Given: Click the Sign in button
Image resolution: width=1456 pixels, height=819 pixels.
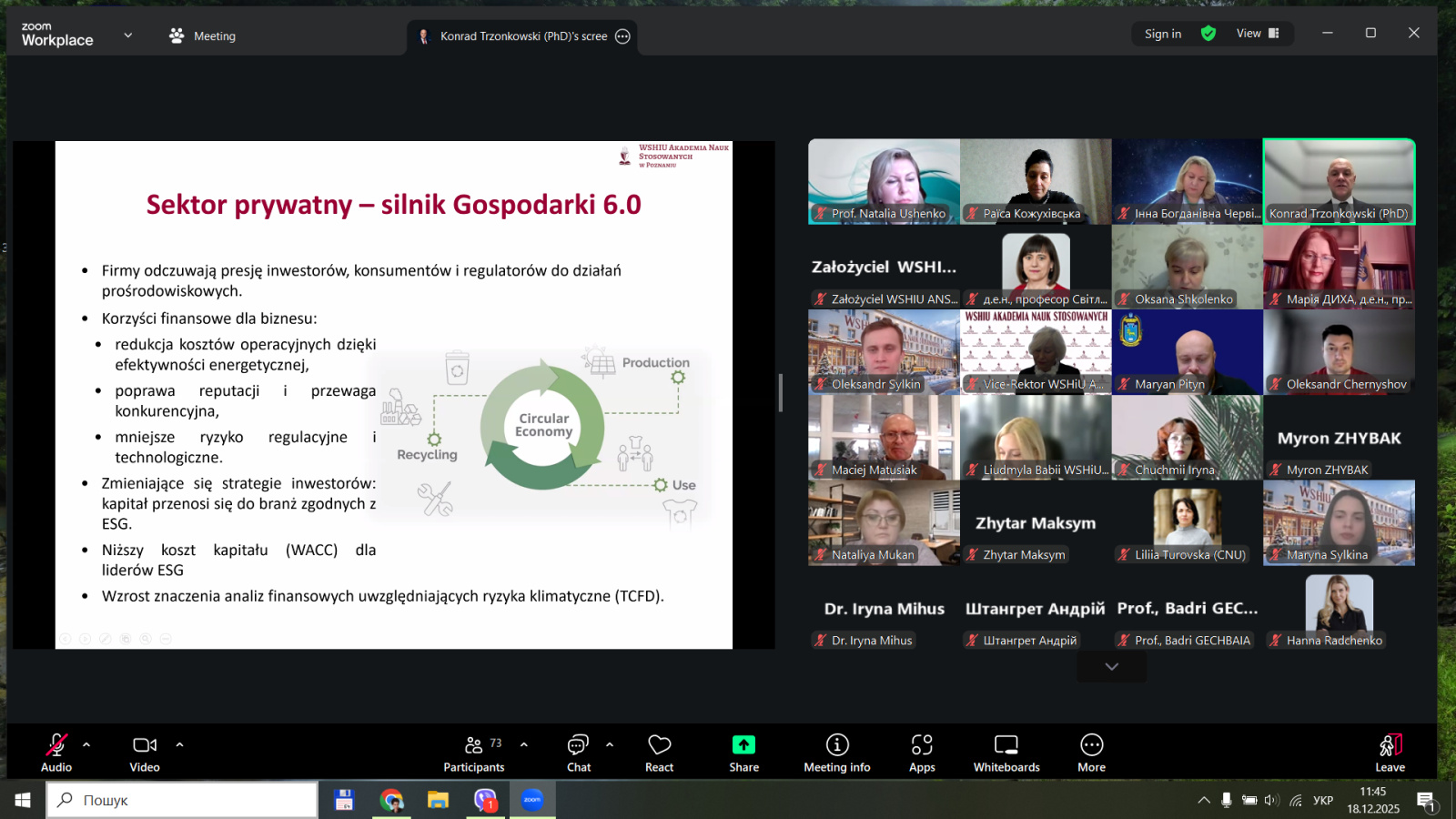Looking at the screenshot, I should (x=1162, y=34).
